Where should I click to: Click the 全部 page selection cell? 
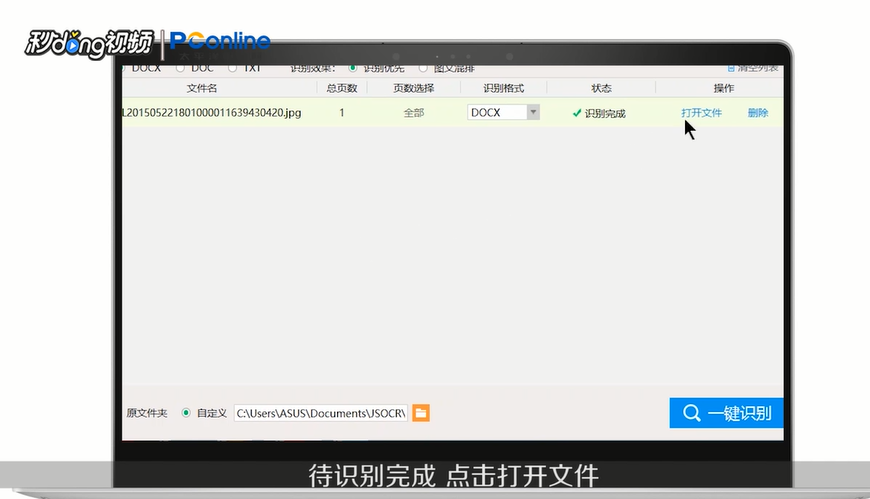(413, 113)
